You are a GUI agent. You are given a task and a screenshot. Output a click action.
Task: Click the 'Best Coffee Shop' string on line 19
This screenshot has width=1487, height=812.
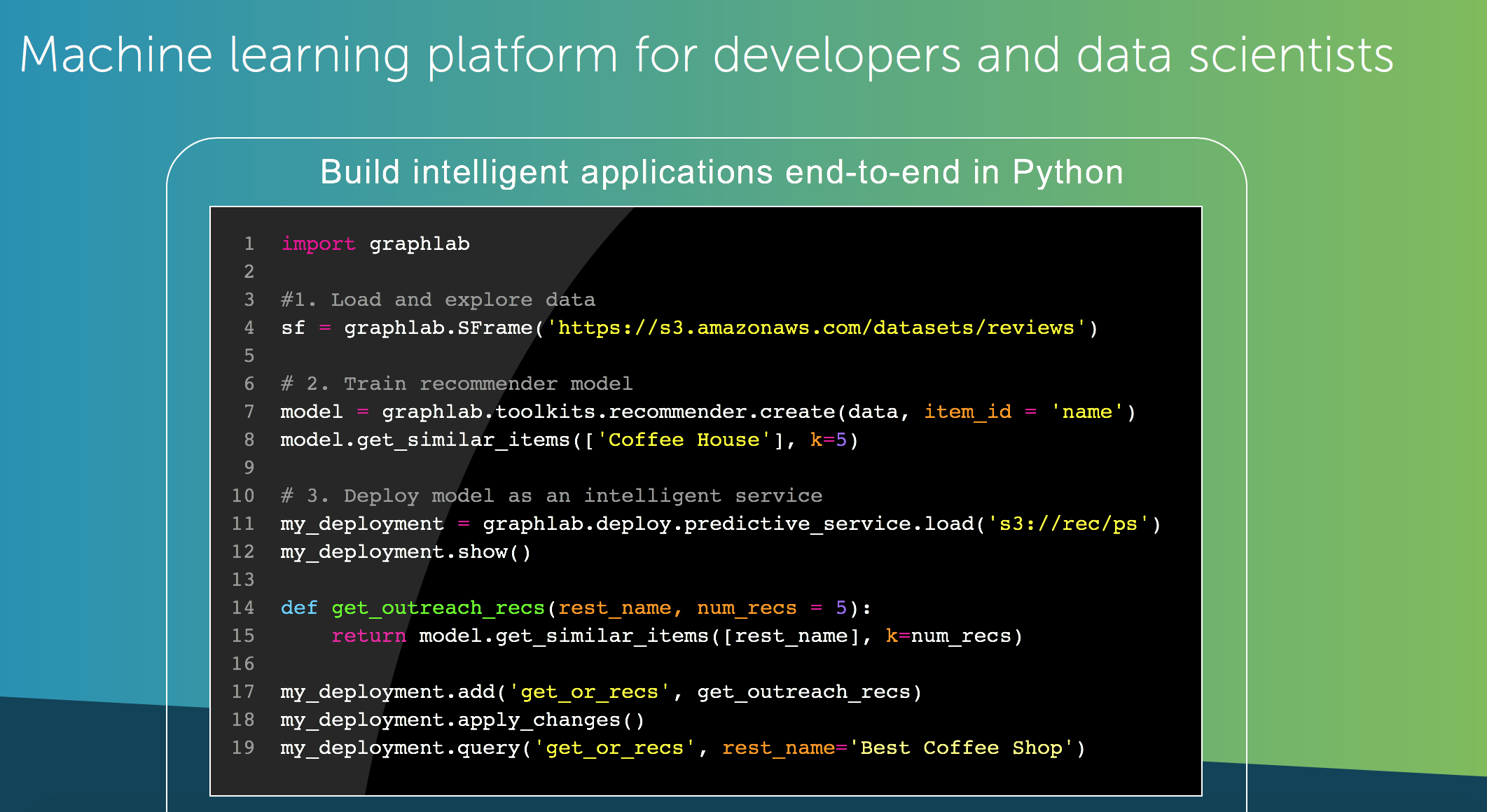point(960,748)
